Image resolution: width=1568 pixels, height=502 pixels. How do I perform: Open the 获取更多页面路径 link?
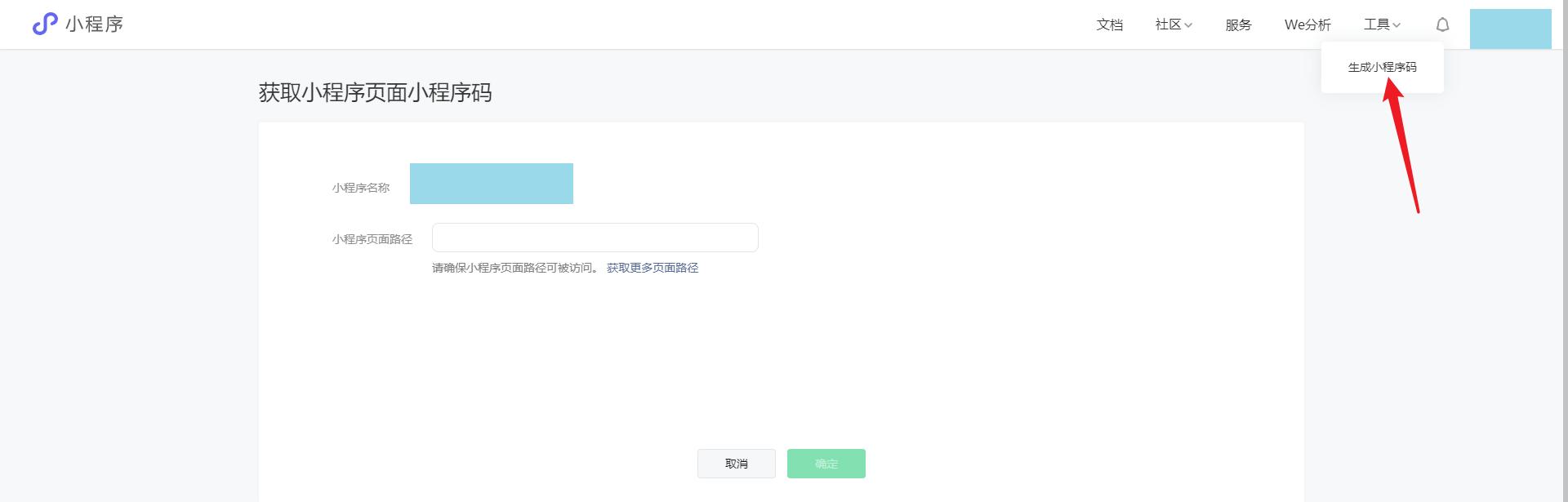(x=652, y=268)
